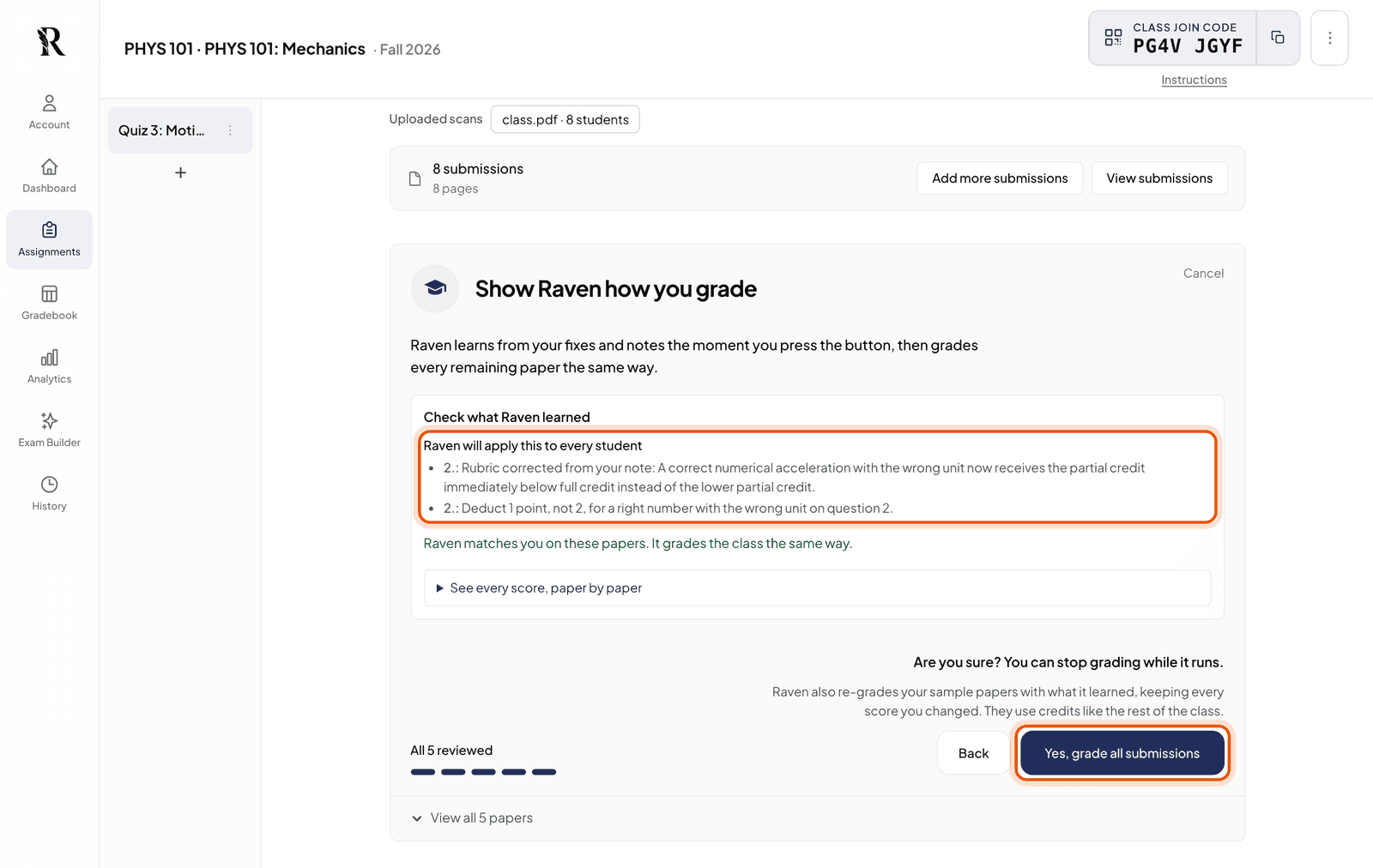1373x868 pixels.
Task: Add a new assignment with plus
Action: pyautogui.click(x=180, y=172)
